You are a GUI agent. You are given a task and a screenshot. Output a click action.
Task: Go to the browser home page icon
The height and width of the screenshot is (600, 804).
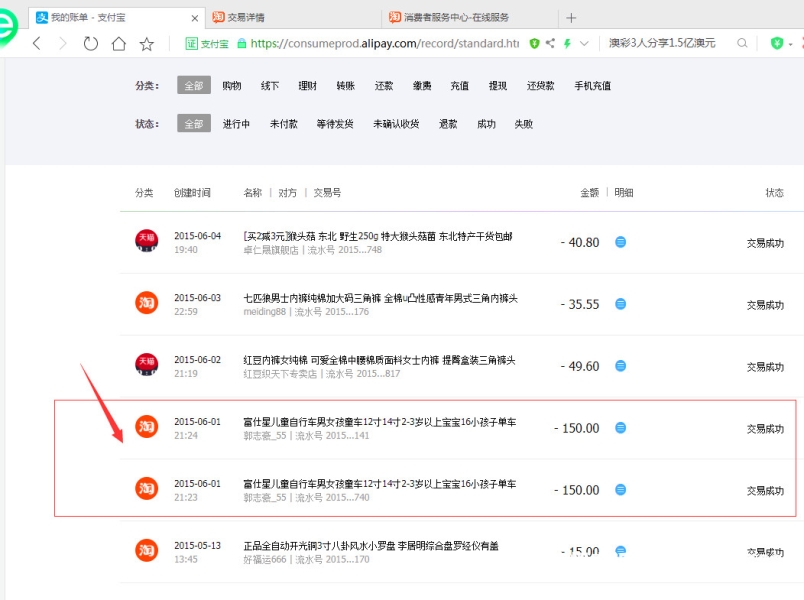(119, 44)
